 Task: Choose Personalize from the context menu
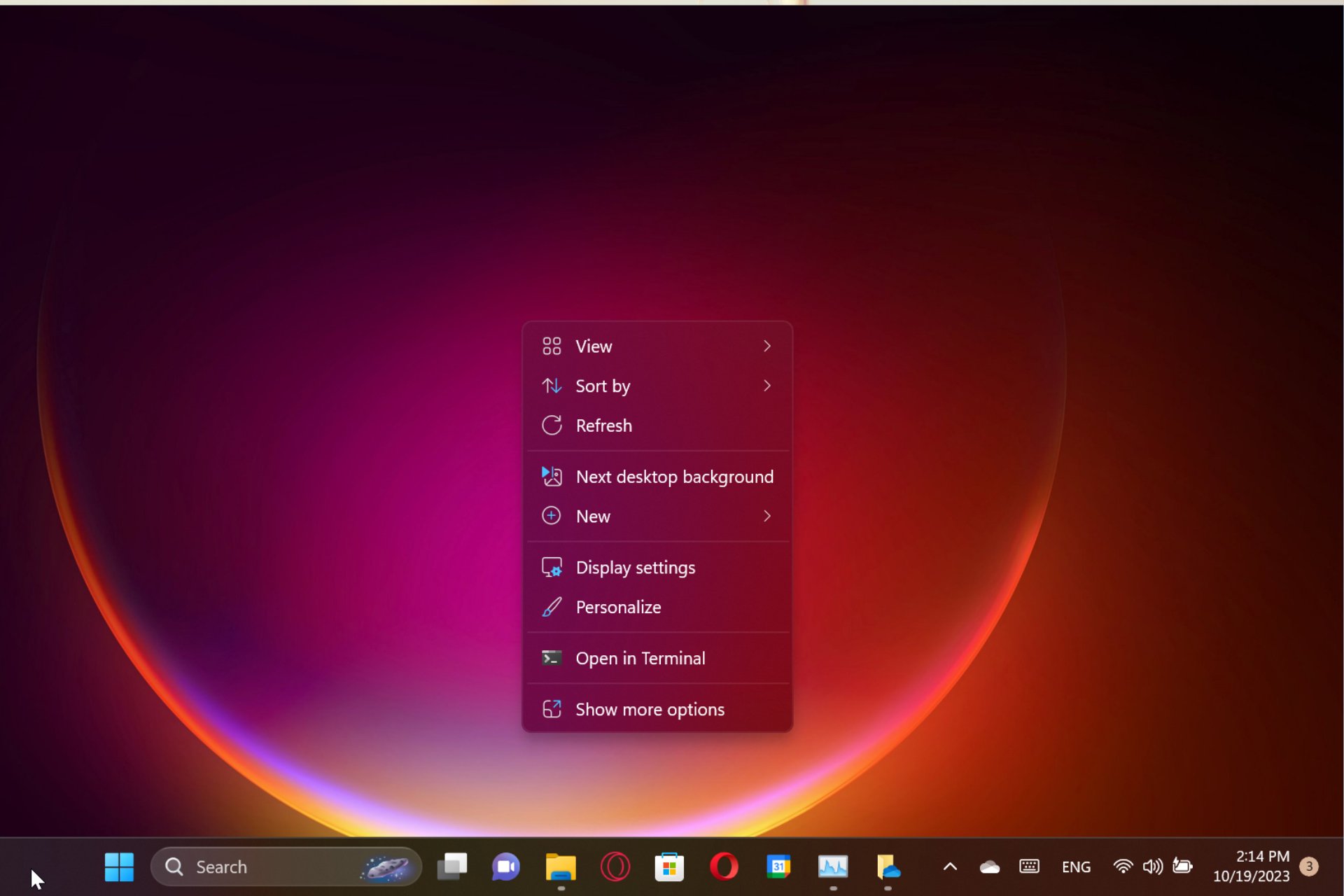click(657, 608)
